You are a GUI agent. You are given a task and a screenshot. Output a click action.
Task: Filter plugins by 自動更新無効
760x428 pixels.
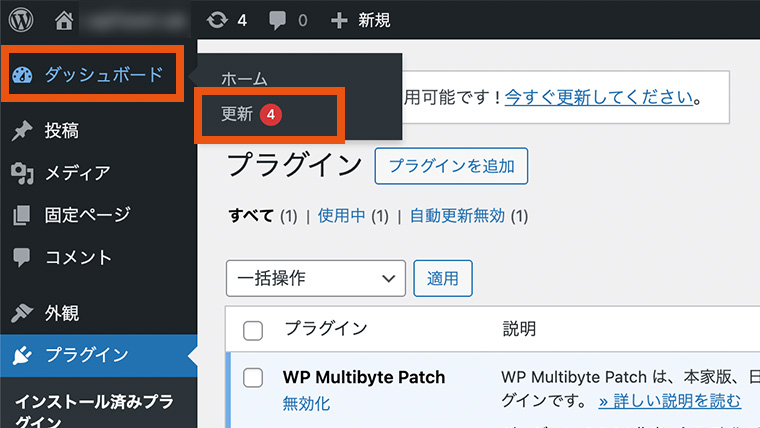tap(458, 216)
